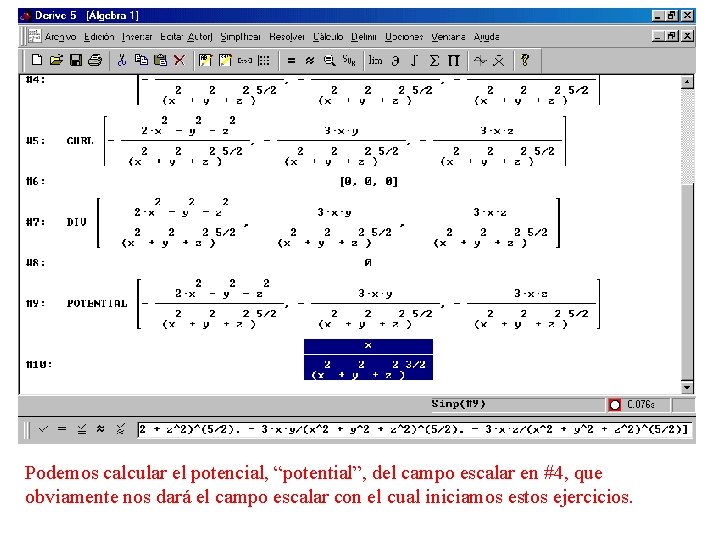
Task: Open the Resolver menu
Action: (287, 37)
